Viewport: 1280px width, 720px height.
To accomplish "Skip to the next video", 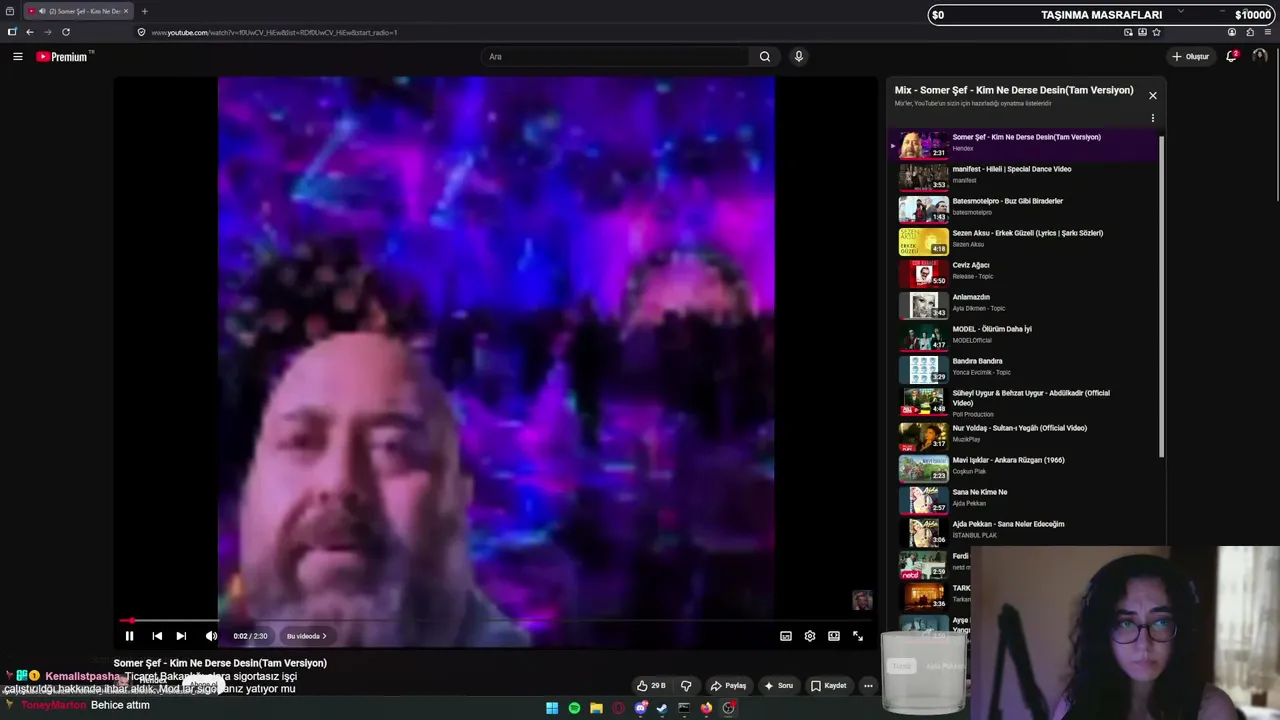I will 181,636.
